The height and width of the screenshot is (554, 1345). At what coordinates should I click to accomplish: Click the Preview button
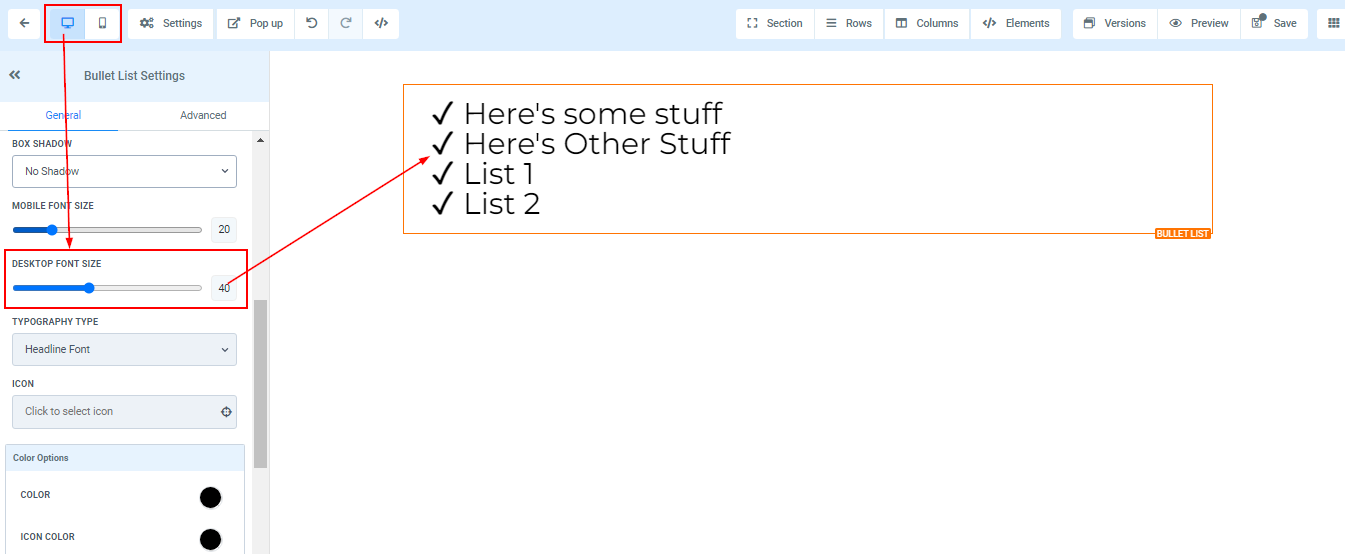pos(1199,23)
